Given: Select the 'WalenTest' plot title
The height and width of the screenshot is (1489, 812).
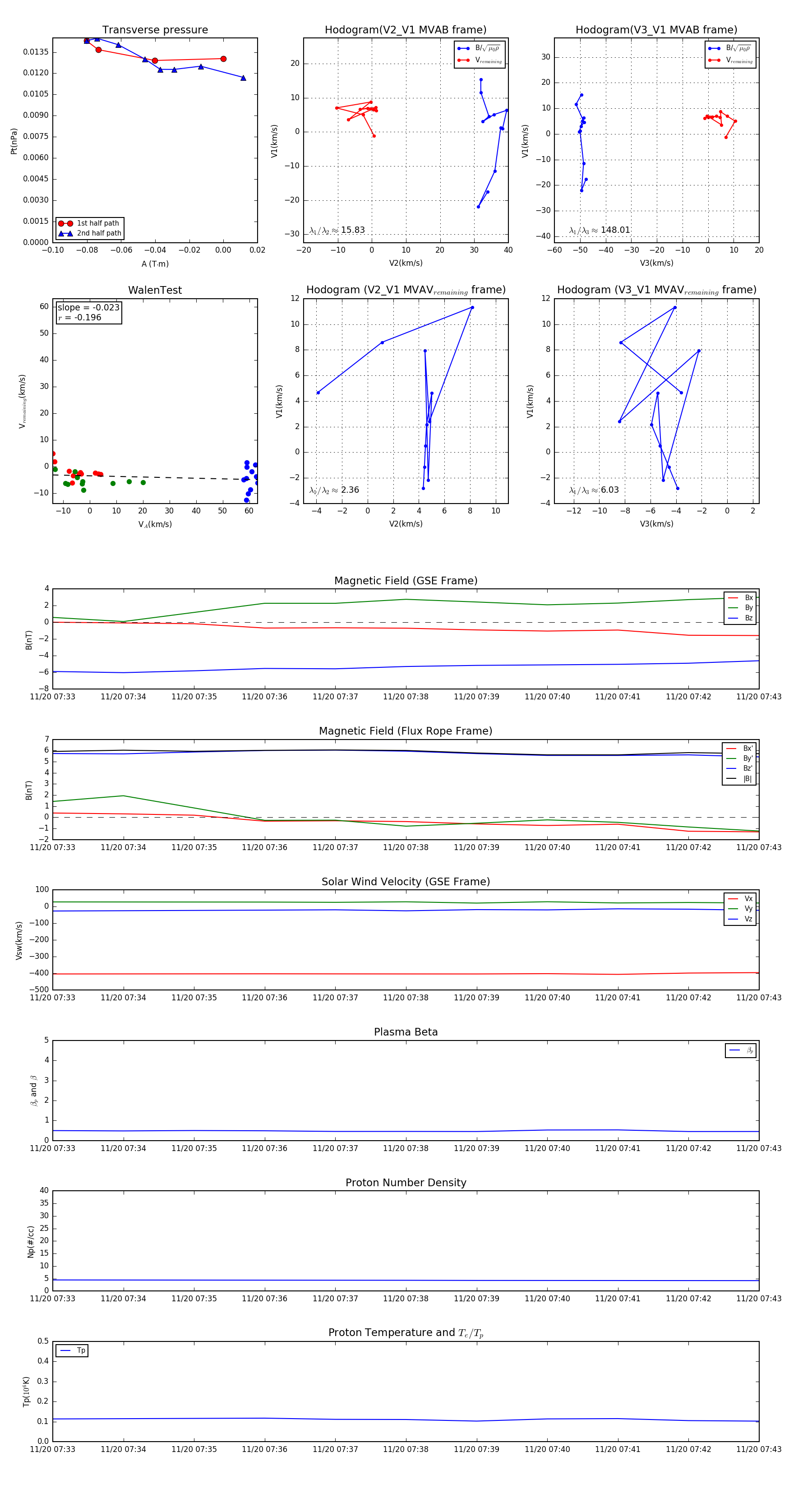Looking at the screenshot, I should tap(155, 290).
